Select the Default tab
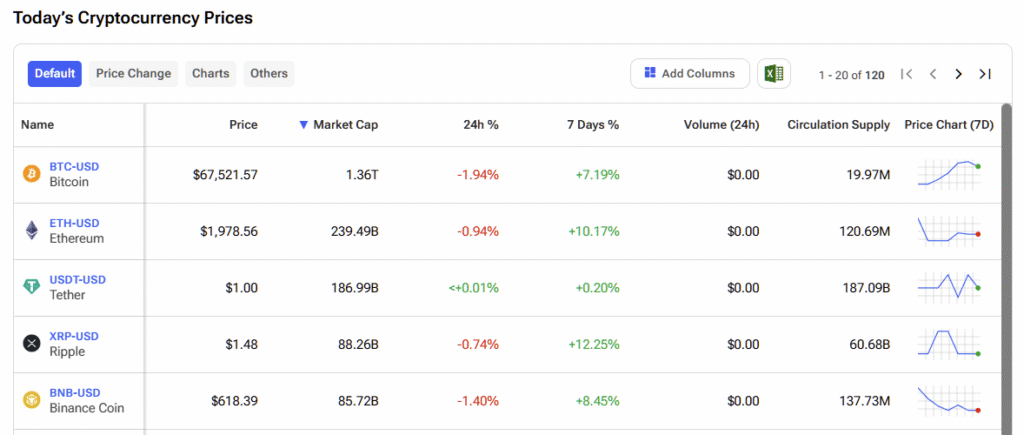Screen dimensions: 1024x435 [55, 74]
